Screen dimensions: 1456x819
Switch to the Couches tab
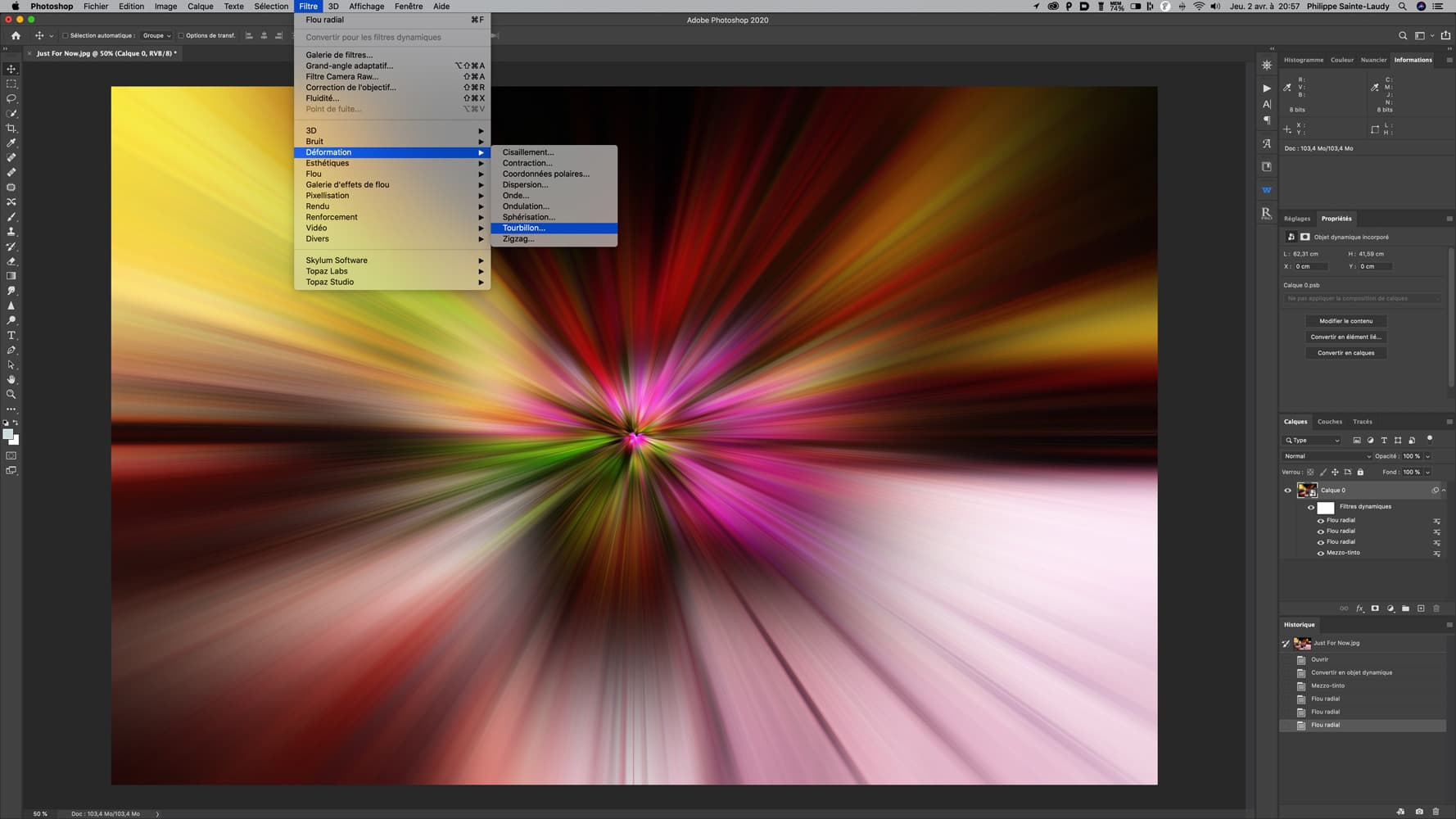pyautogui.click(x=1329, y=422)
